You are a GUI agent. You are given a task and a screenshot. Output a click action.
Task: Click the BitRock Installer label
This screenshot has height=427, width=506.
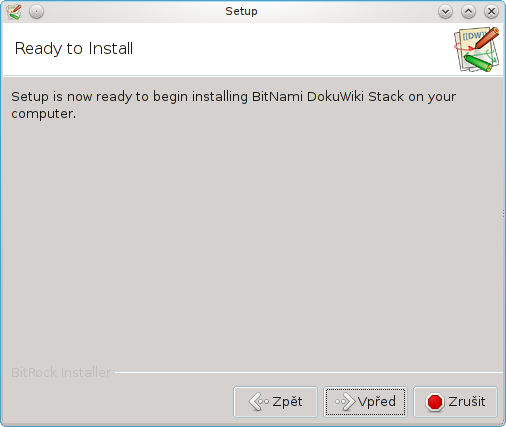point(61,372)
